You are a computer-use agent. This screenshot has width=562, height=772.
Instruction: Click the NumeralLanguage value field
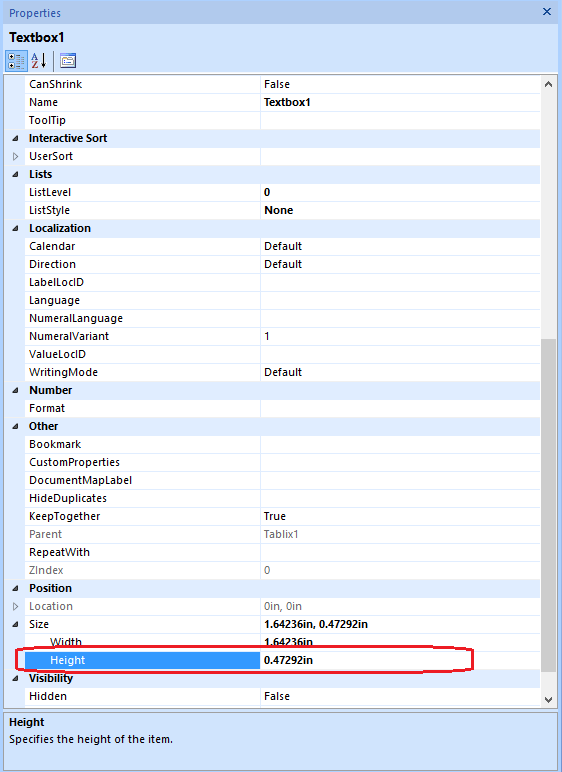click(400, 319)
